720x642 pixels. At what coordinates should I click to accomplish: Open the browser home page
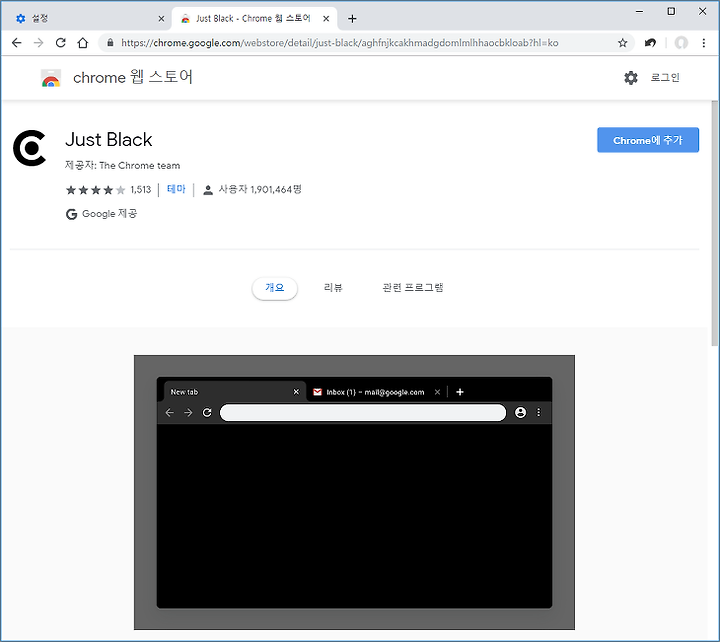tap(83, 43)
